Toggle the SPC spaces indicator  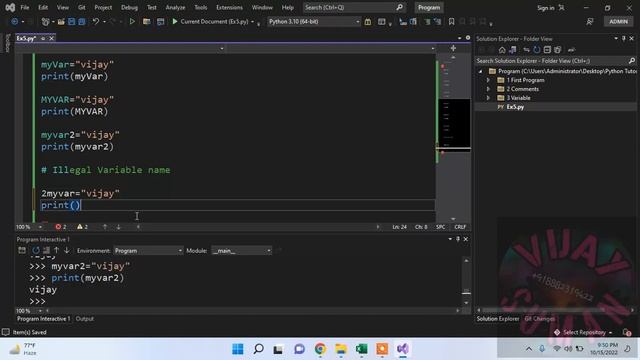[x=440, y=227]
